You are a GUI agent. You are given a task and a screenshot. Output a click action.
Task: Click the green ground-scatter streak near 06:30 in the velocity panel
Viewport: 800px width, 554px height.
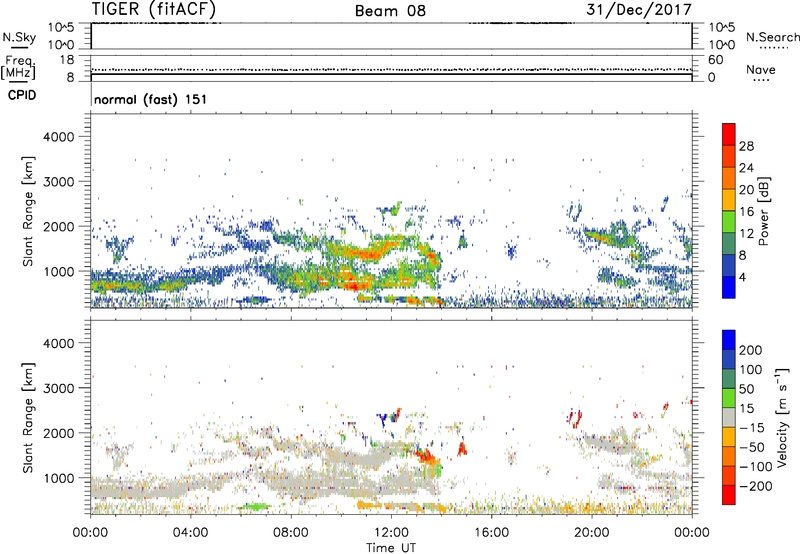256,506
